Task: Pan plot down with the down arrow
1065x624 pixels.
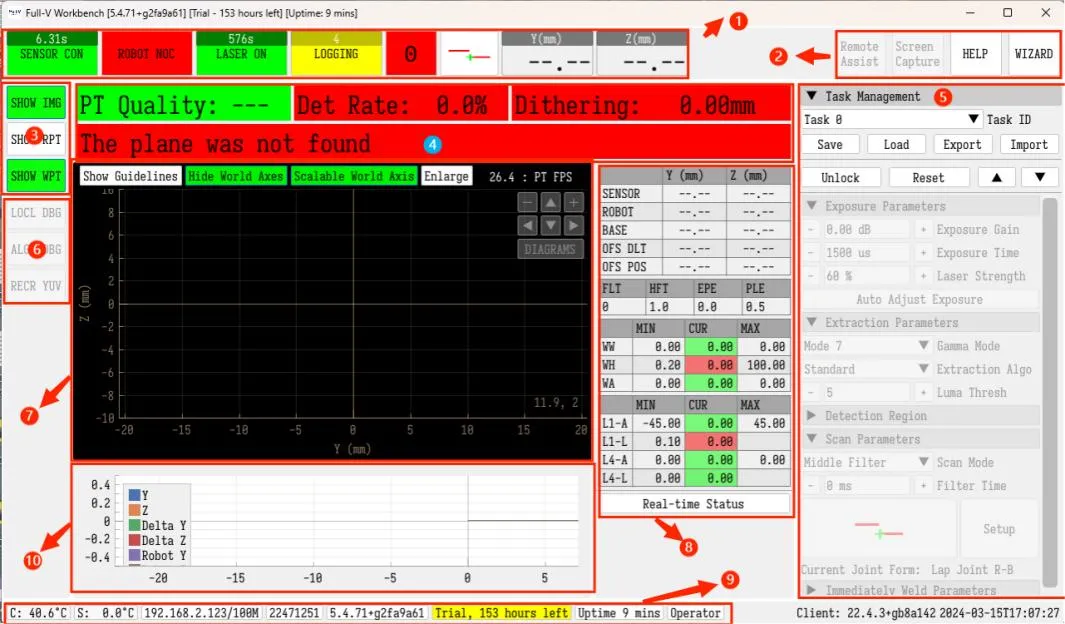Action: click(551, 225)
